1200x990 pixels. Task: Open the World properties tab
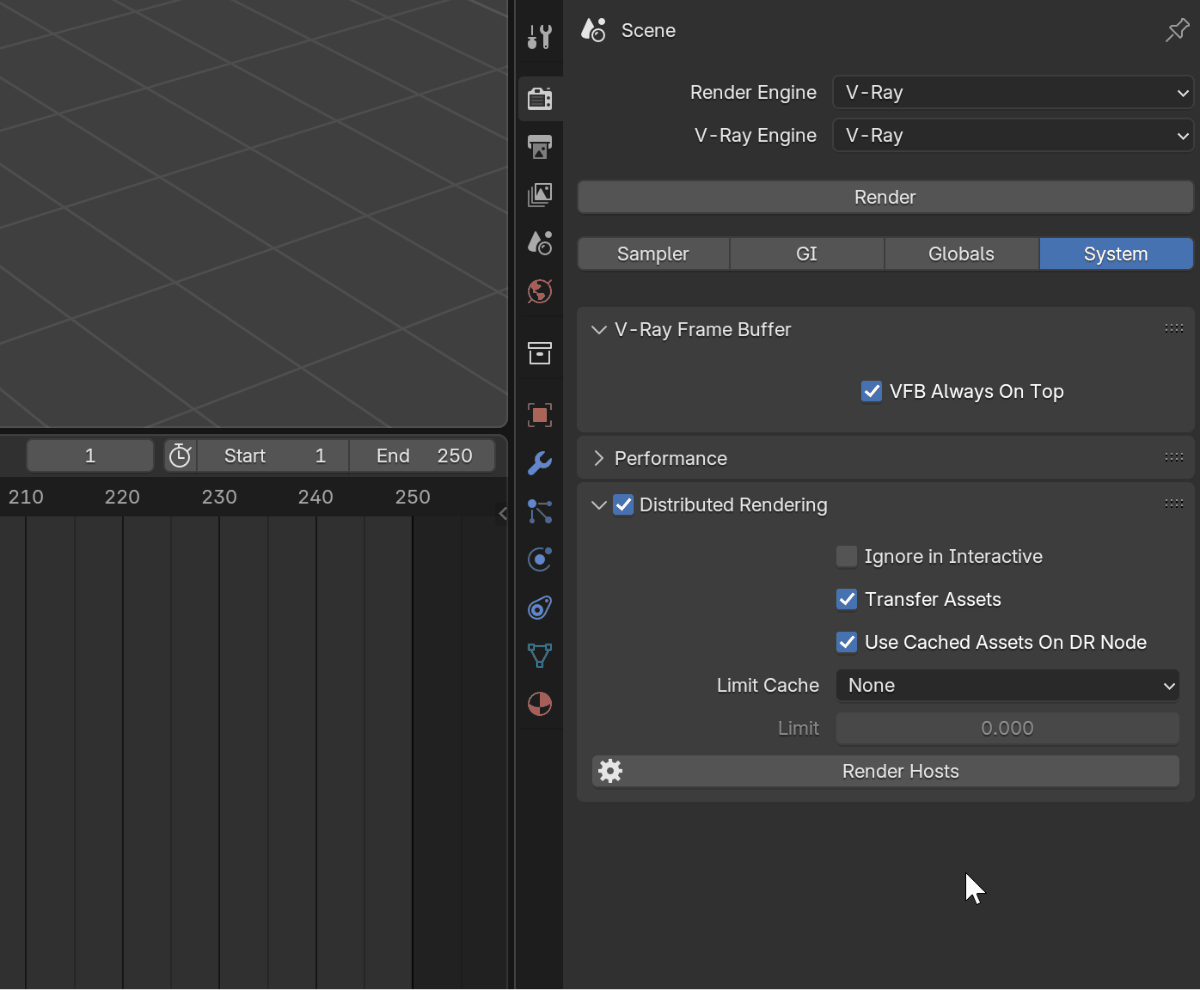coord(539,291)
